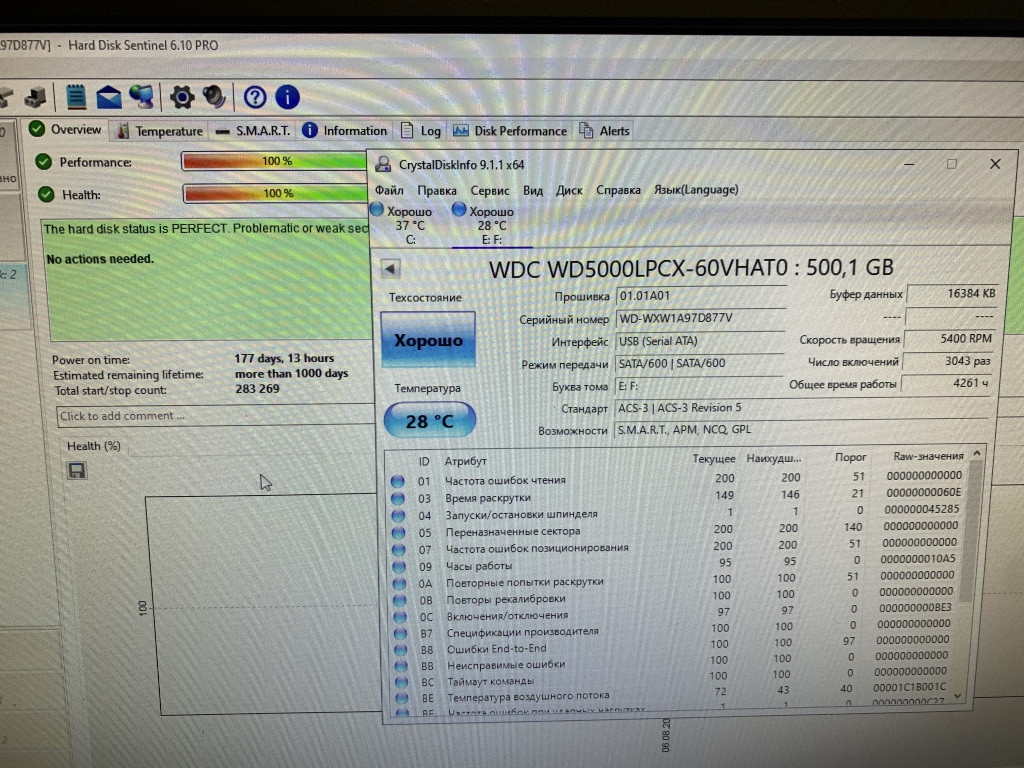The height and width of the screenshot is (768, 1024).
Task: Click the status circle of attribute 01 row
Action: (397, 481)
